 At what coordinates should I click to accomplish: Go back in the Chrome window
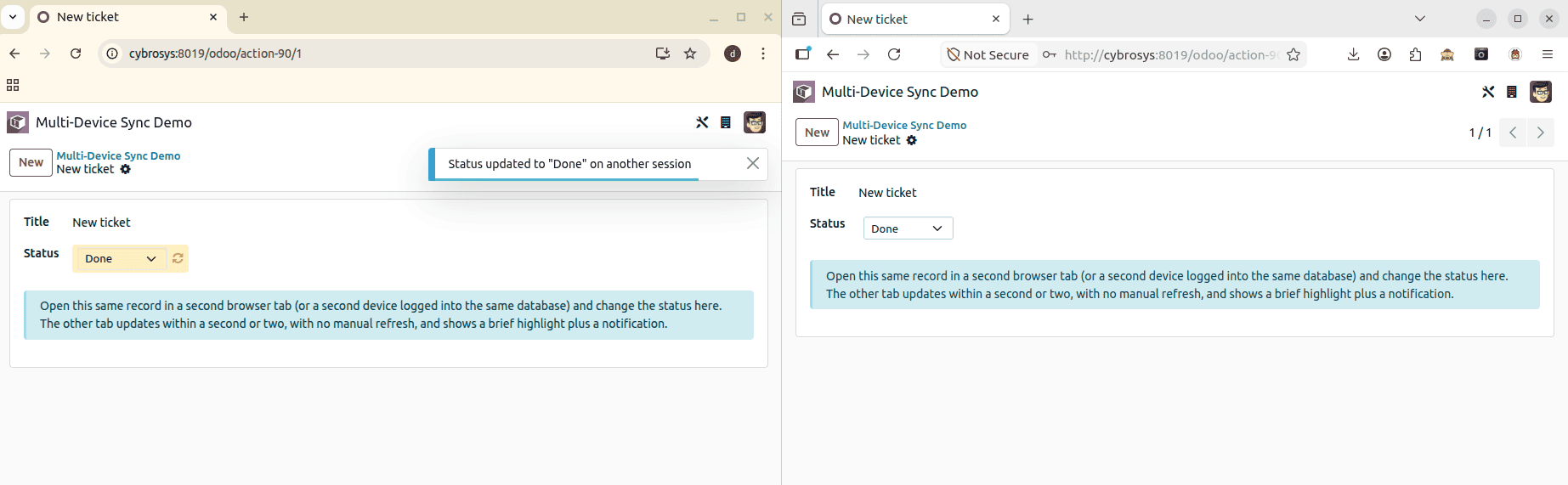click(14, 54)
